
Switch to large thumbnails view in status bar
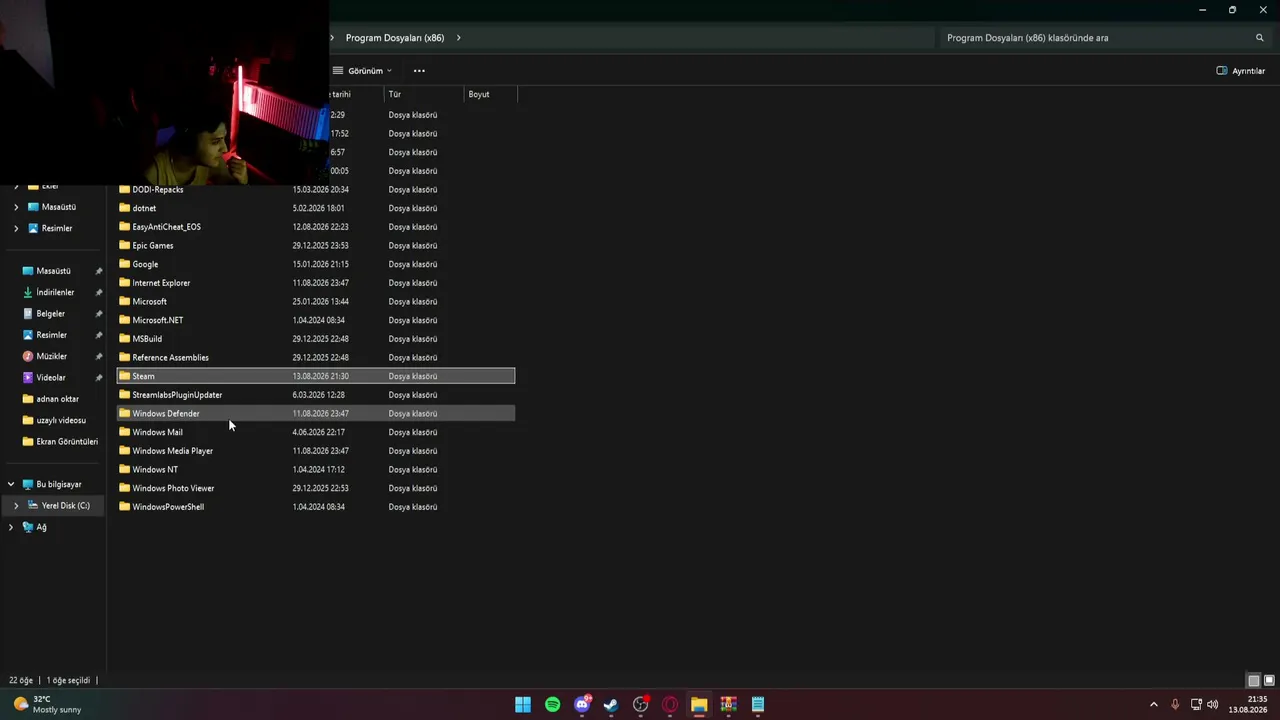[1270, 681]
